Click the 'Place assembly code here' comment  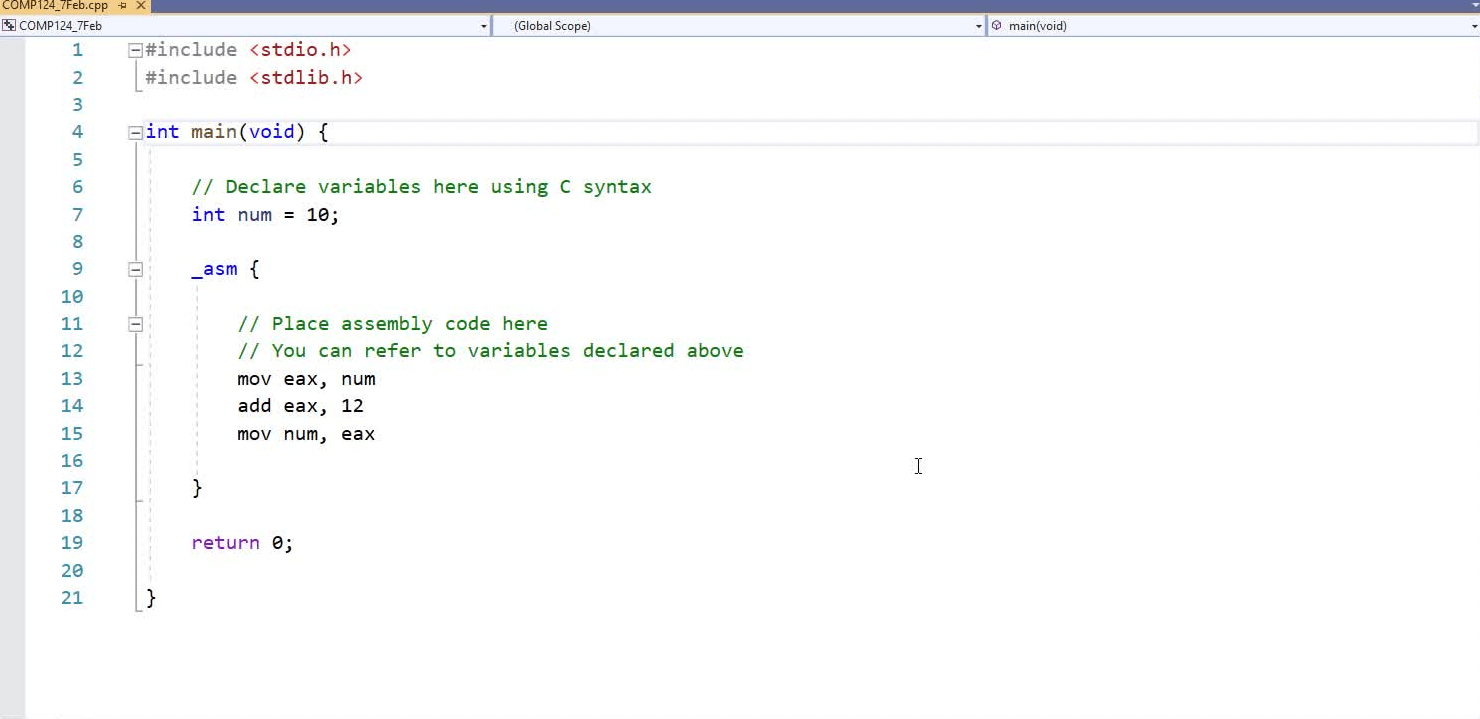pos(392,324)
